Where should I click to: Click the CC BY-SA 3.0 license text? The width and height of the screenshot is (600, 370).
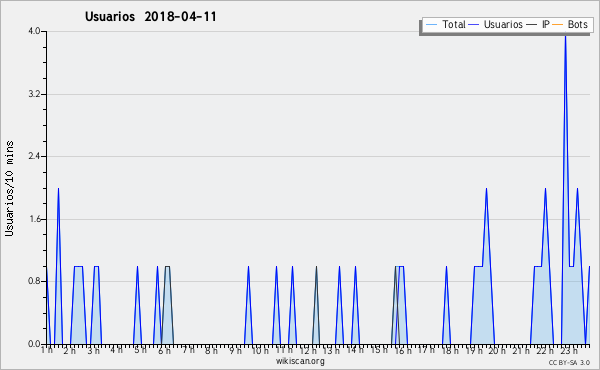569,362
